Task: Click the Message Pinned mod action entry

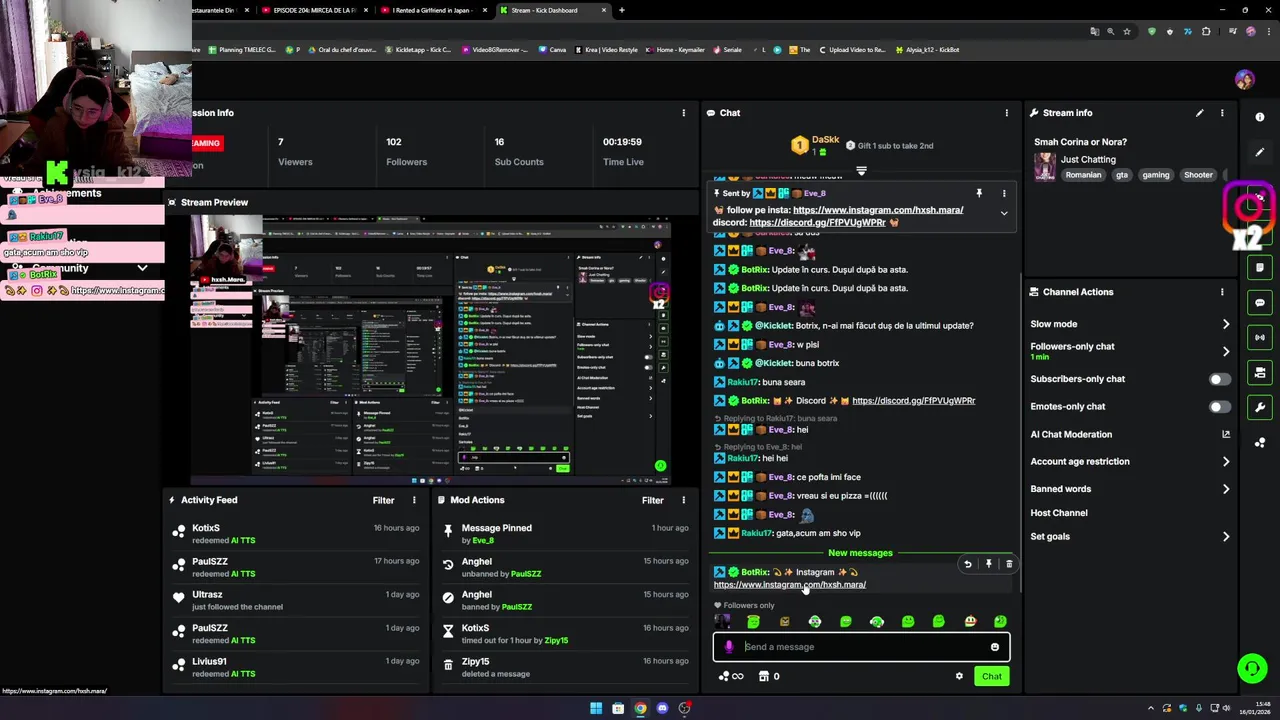Action: [x=565, y=534]
